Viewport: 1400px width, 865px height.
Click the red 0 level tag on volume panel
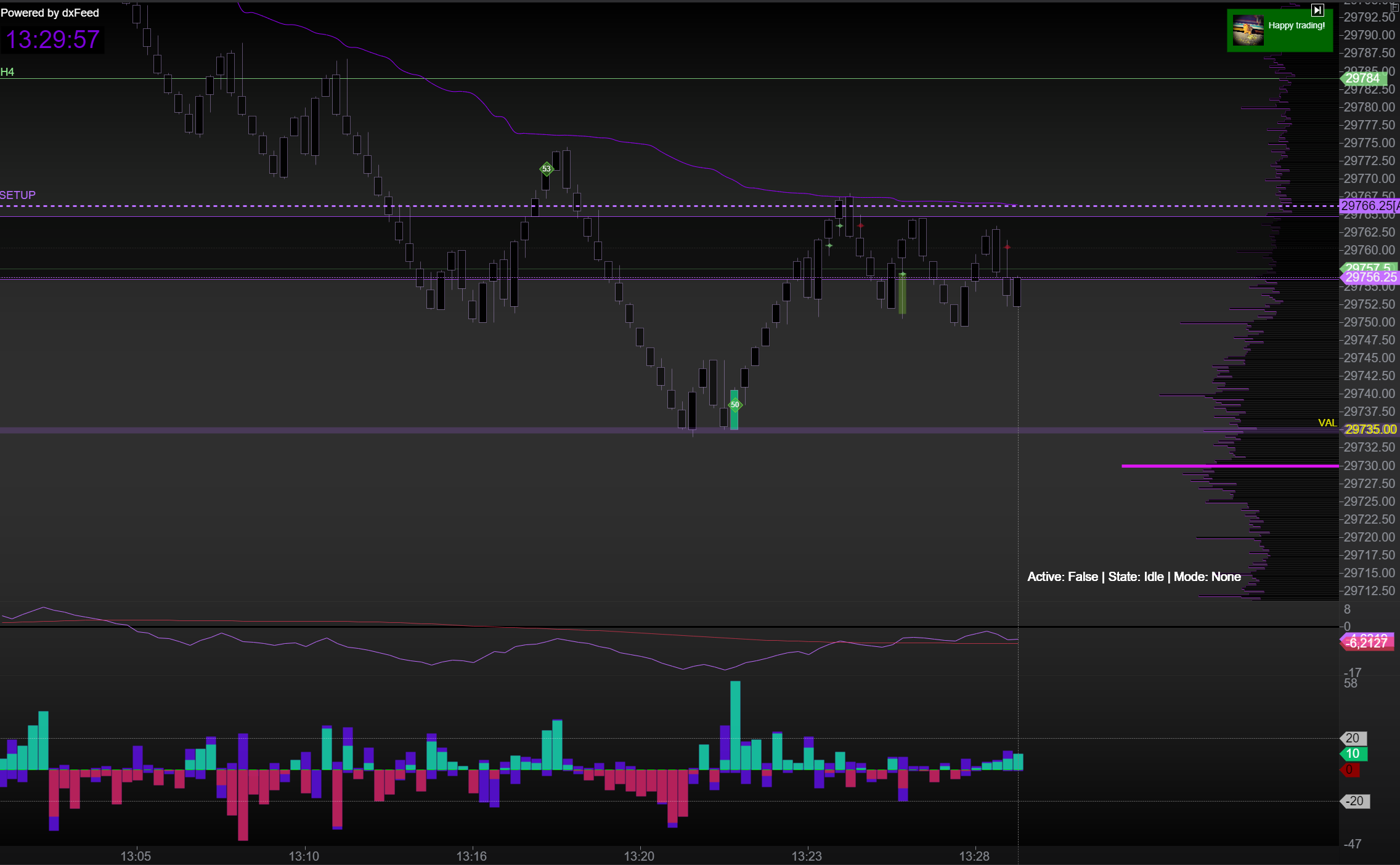[x=1349, y=770]
